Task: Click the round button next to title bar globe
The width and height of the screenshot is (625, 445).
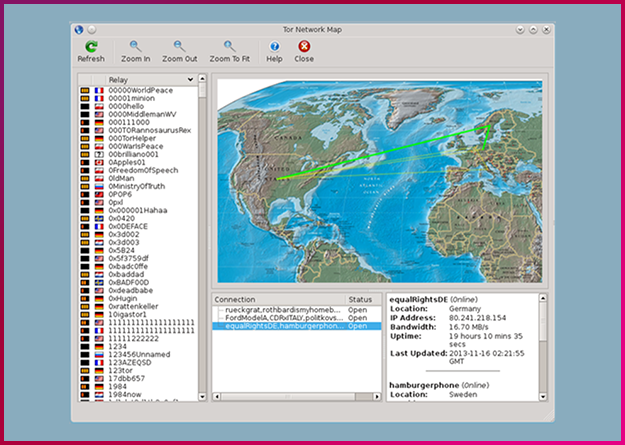Action: pos(92,30)
